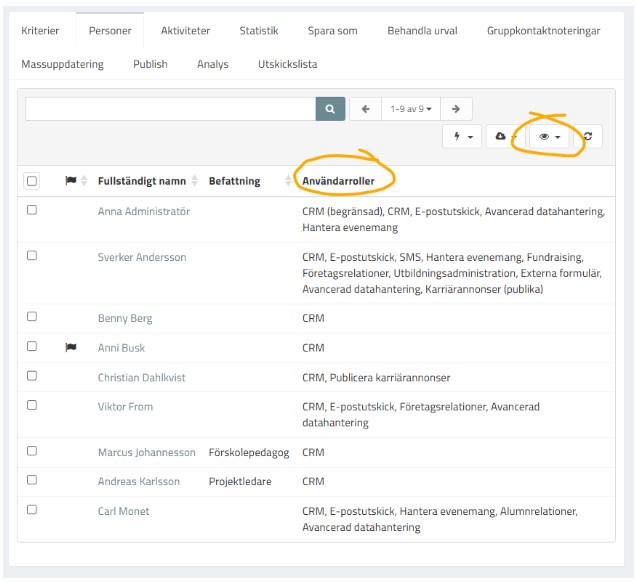Screen dimensions: 636x582
Task: Open Sverker Andersson's profile link
Action: (x=141, y=257)
